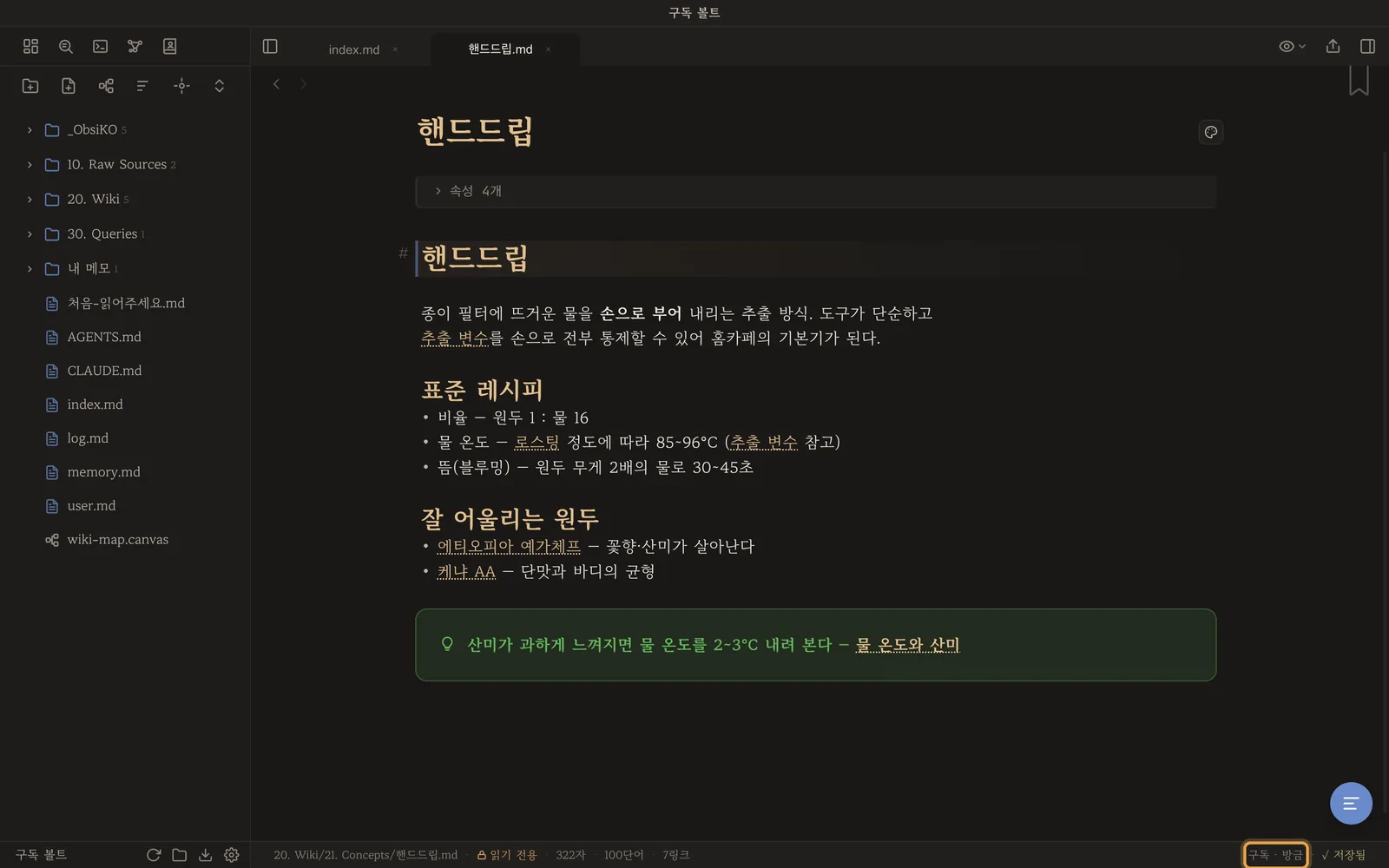Open the 물 온도와 산미 link in callout

[x=907, y=645]
